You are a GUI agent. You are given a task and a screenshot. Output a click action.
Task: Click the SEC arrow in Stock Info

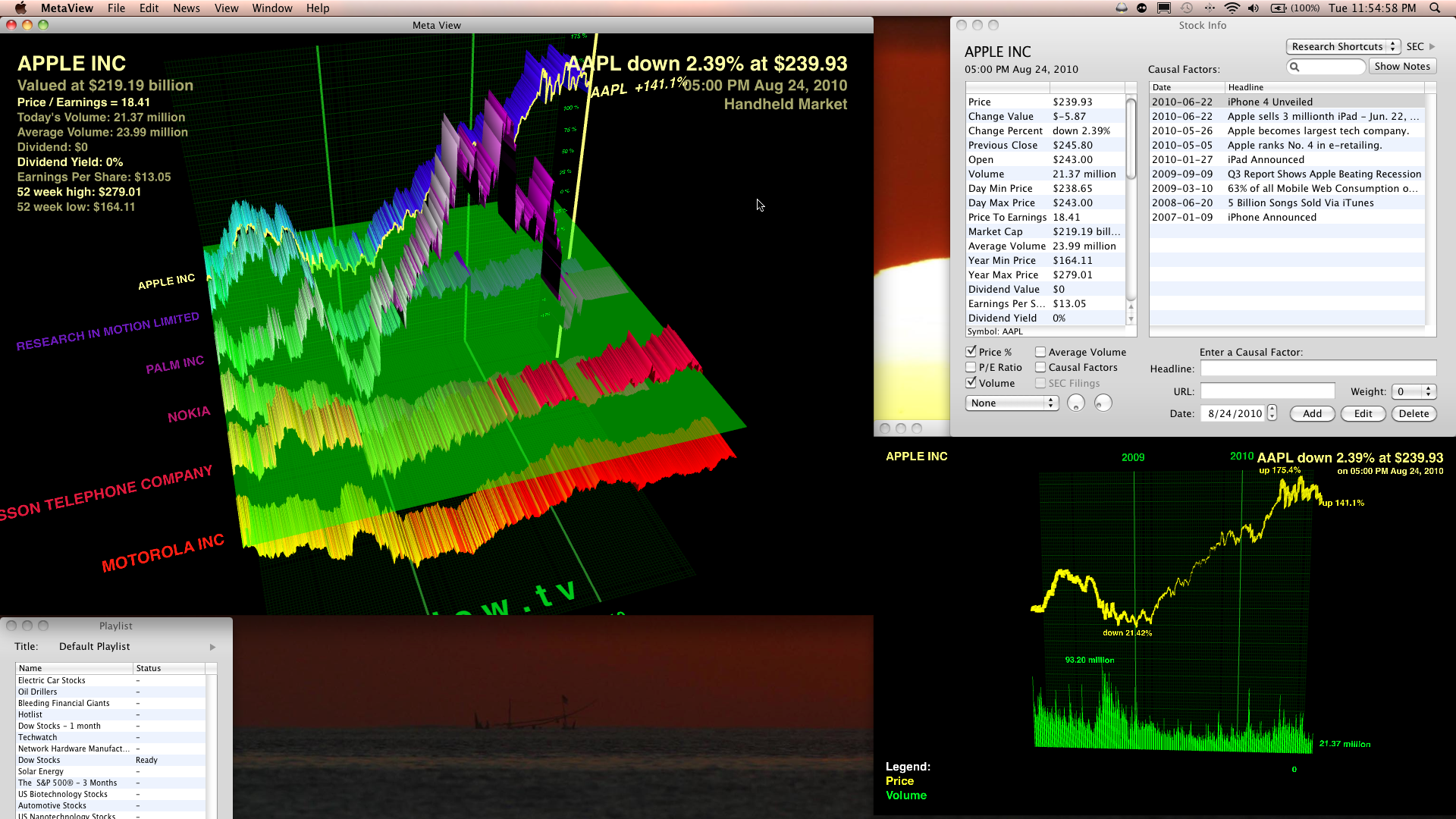point(1432,46)
